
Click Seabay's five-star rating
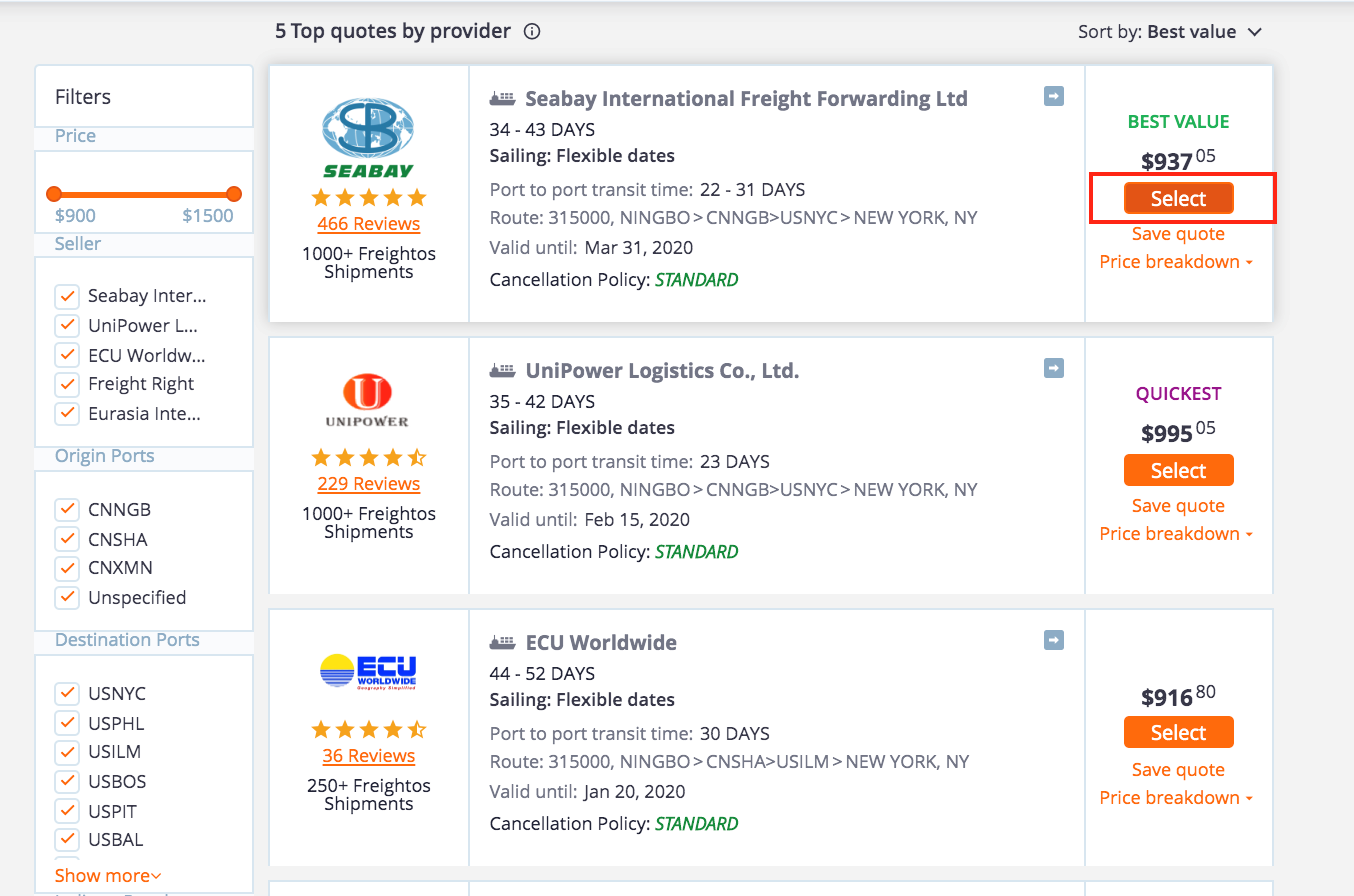(368, 197)
